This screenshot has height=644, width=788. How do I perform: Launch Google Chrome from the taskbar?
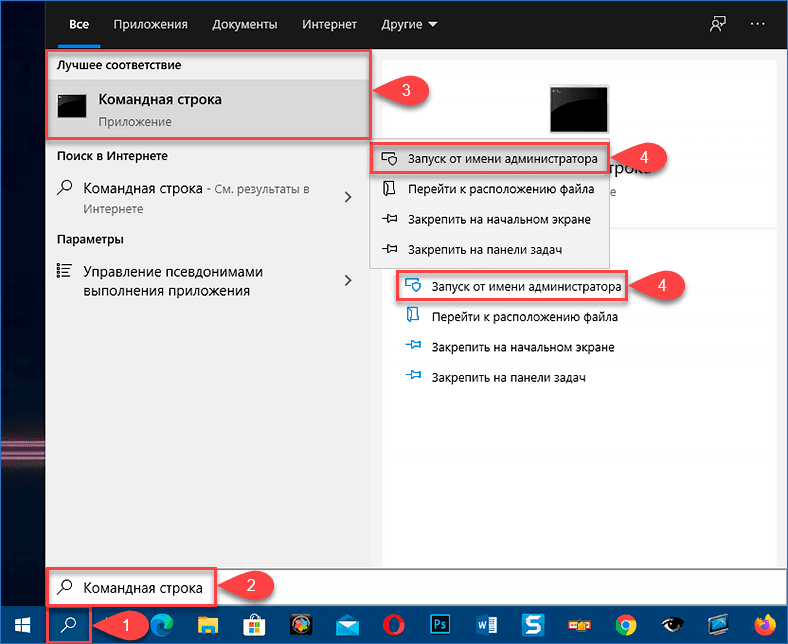[x=626, y=625]
